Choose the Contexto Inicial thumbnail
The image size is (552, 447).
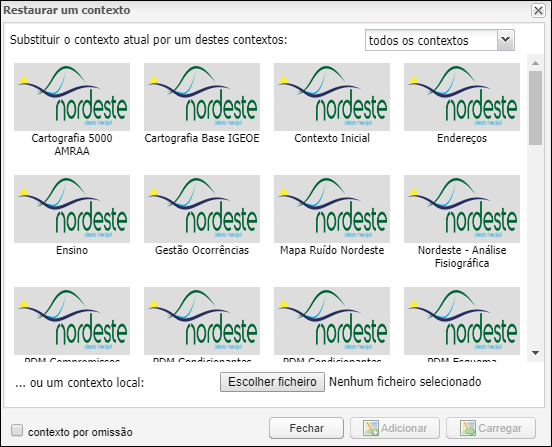332,97
